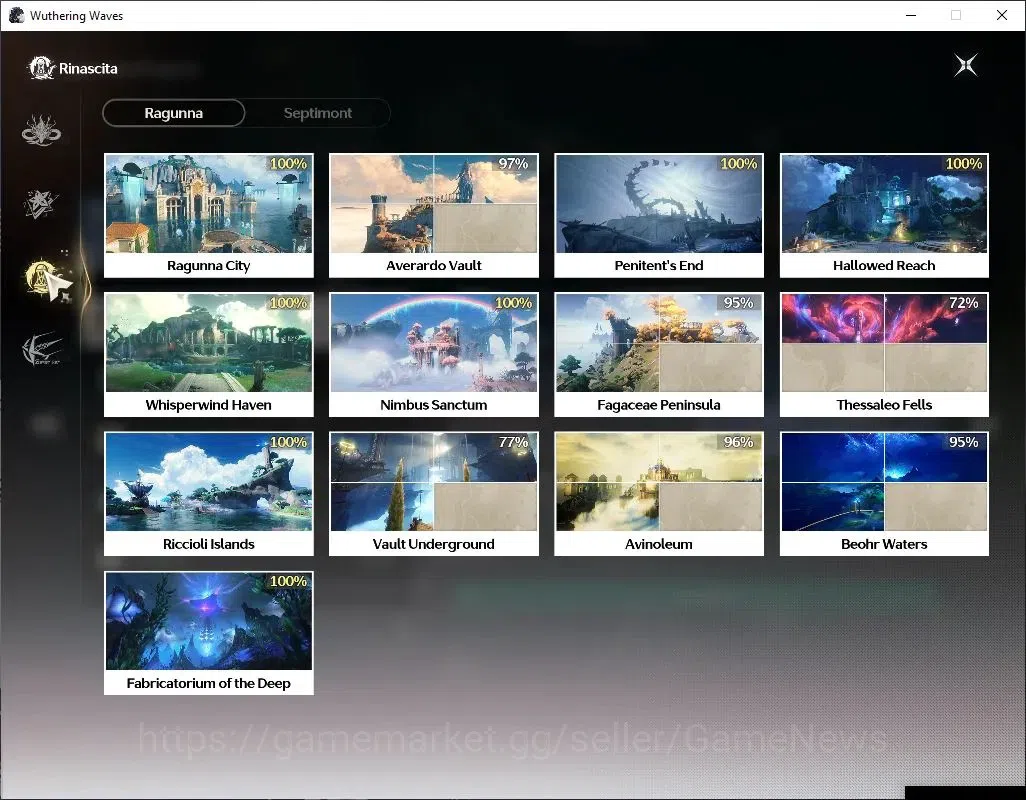
Task: Close the Wuthering Waves window
Action: (1002, 15)
